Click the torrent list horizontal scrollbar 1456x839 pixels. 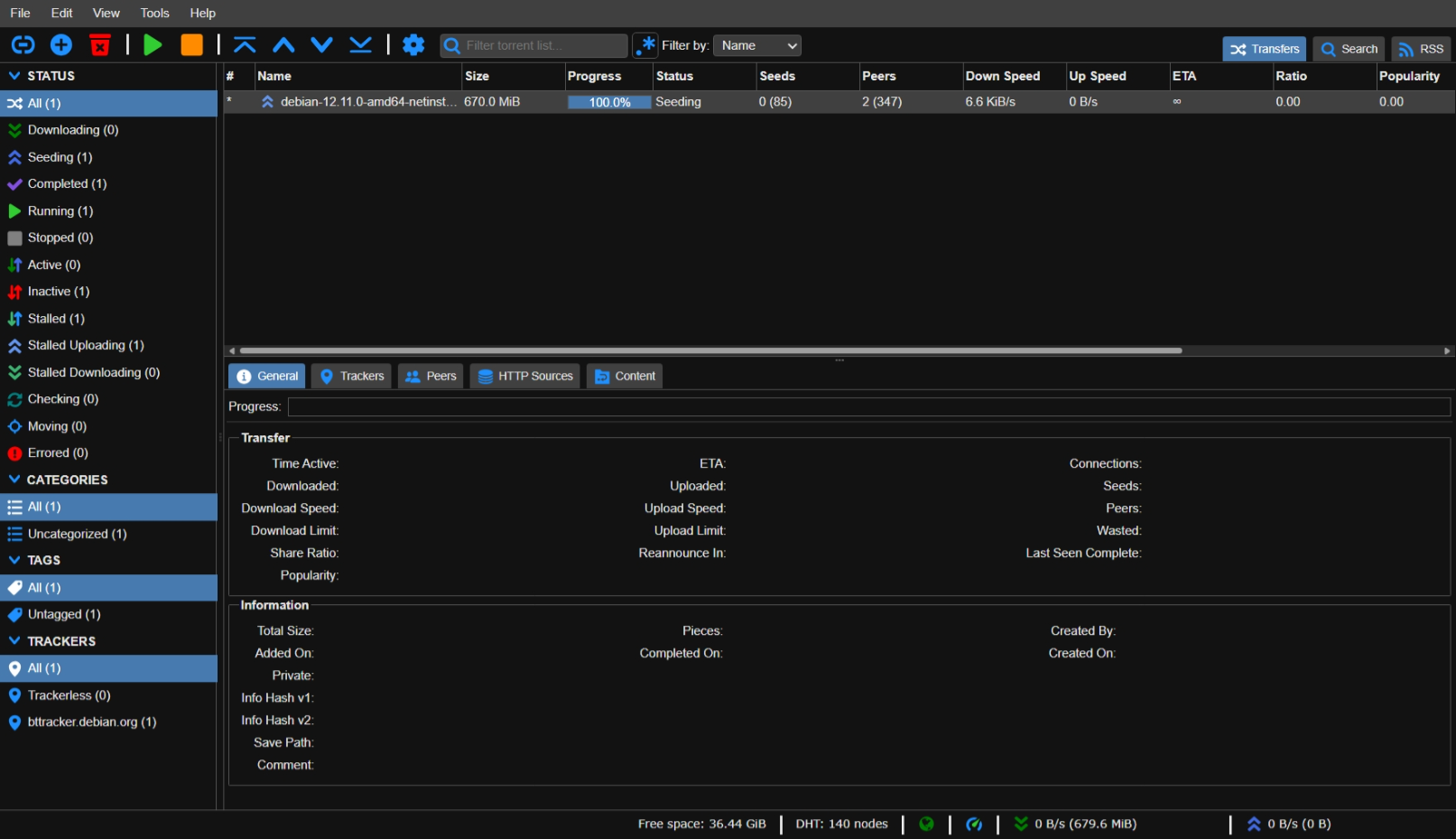710,350
